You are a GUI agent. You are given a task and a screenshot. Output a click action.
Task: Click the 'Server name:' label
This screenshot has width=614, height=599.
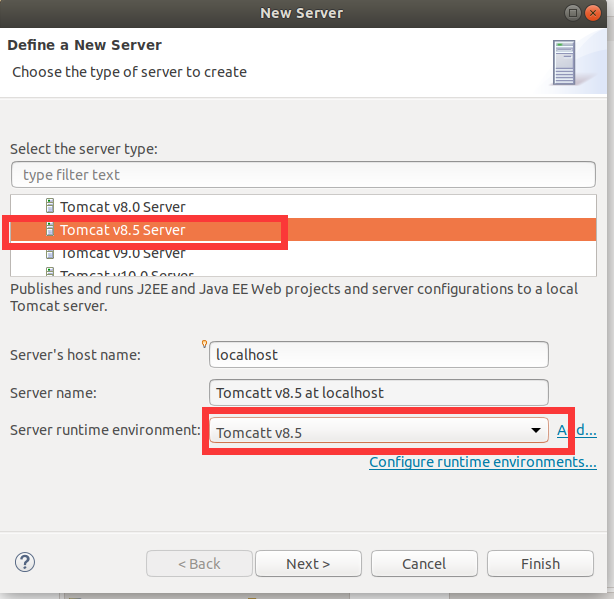53,393
